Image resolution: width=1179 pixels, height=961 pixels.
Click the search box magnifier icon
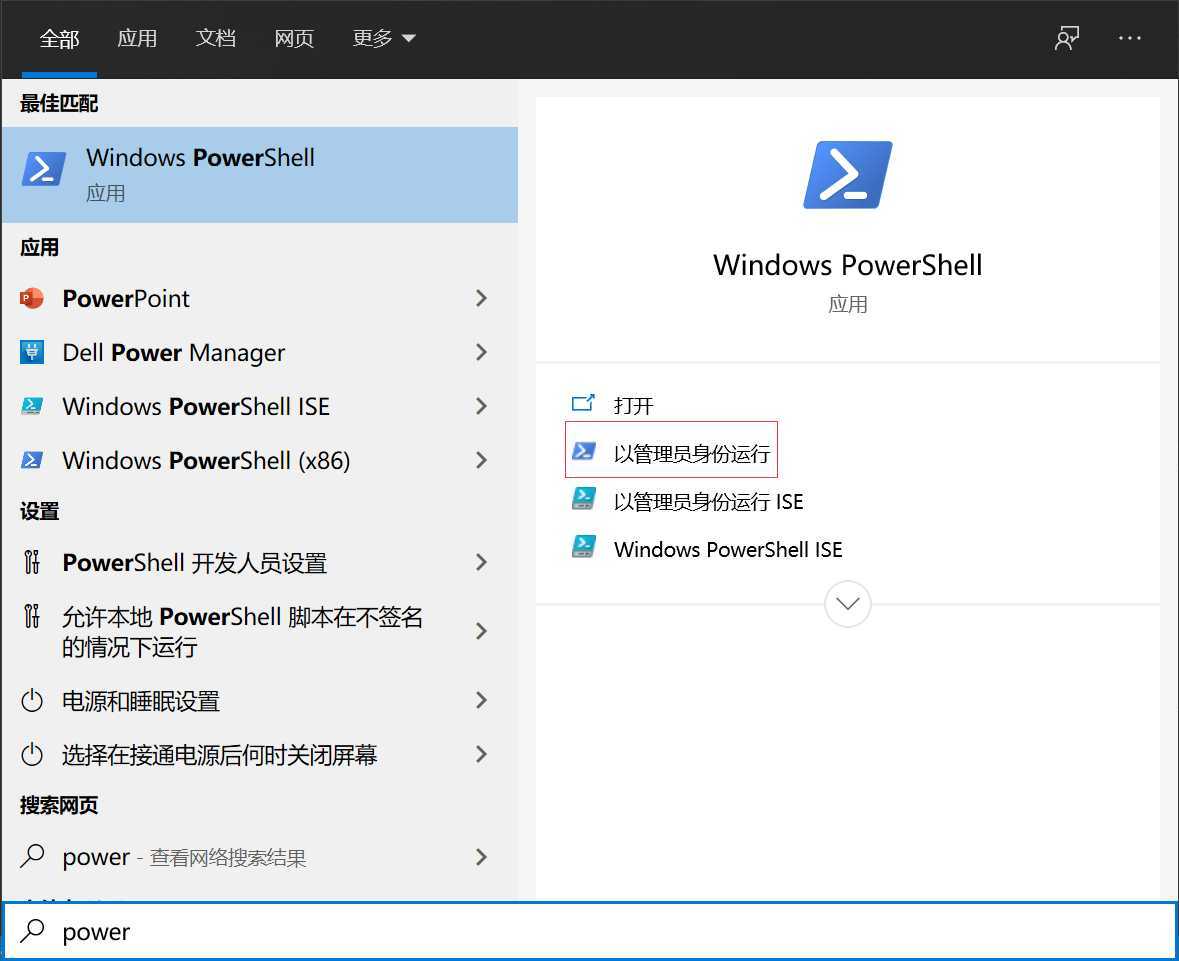pos(32,930)
